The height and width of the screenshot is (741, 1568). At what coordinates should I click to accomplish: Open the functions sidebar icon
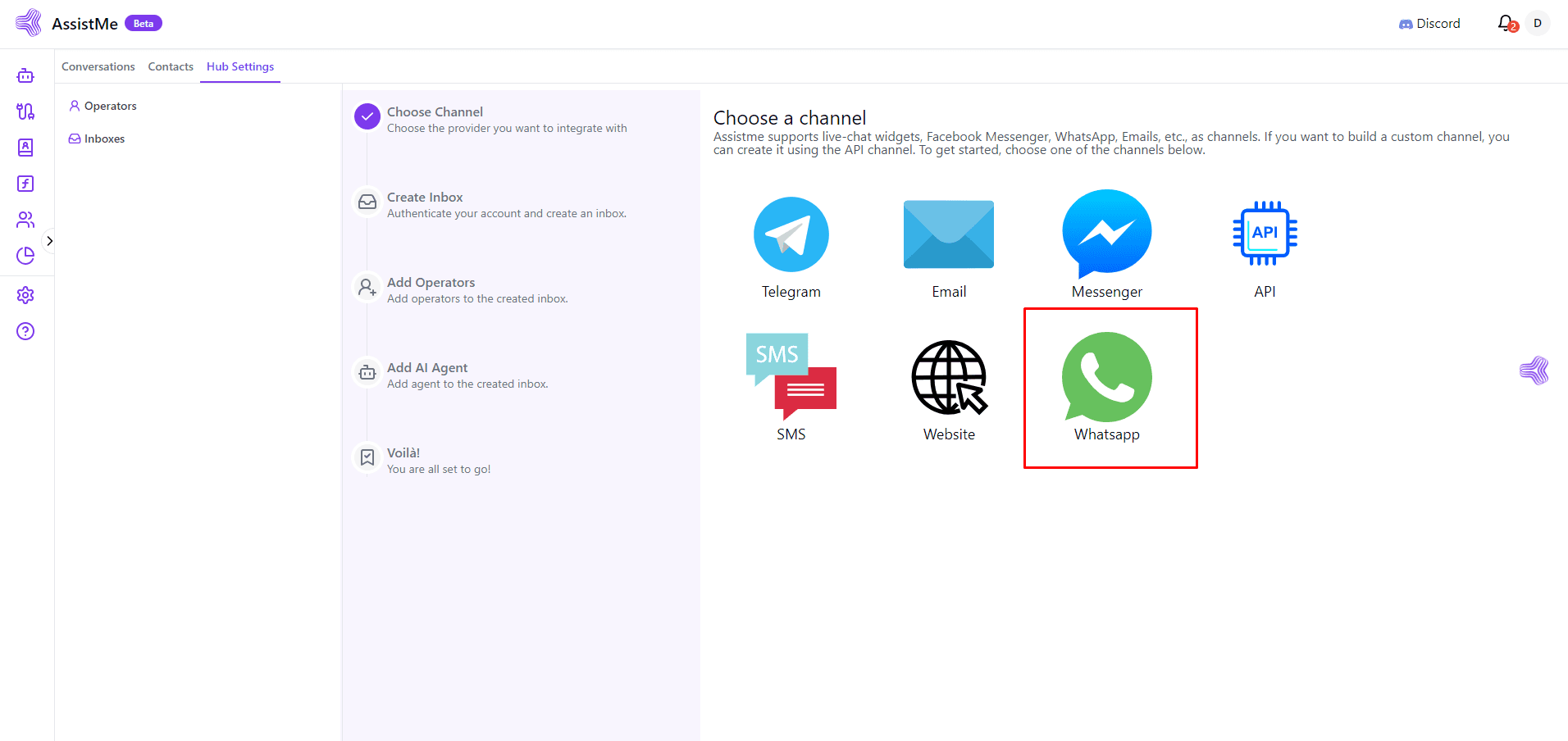25,184
